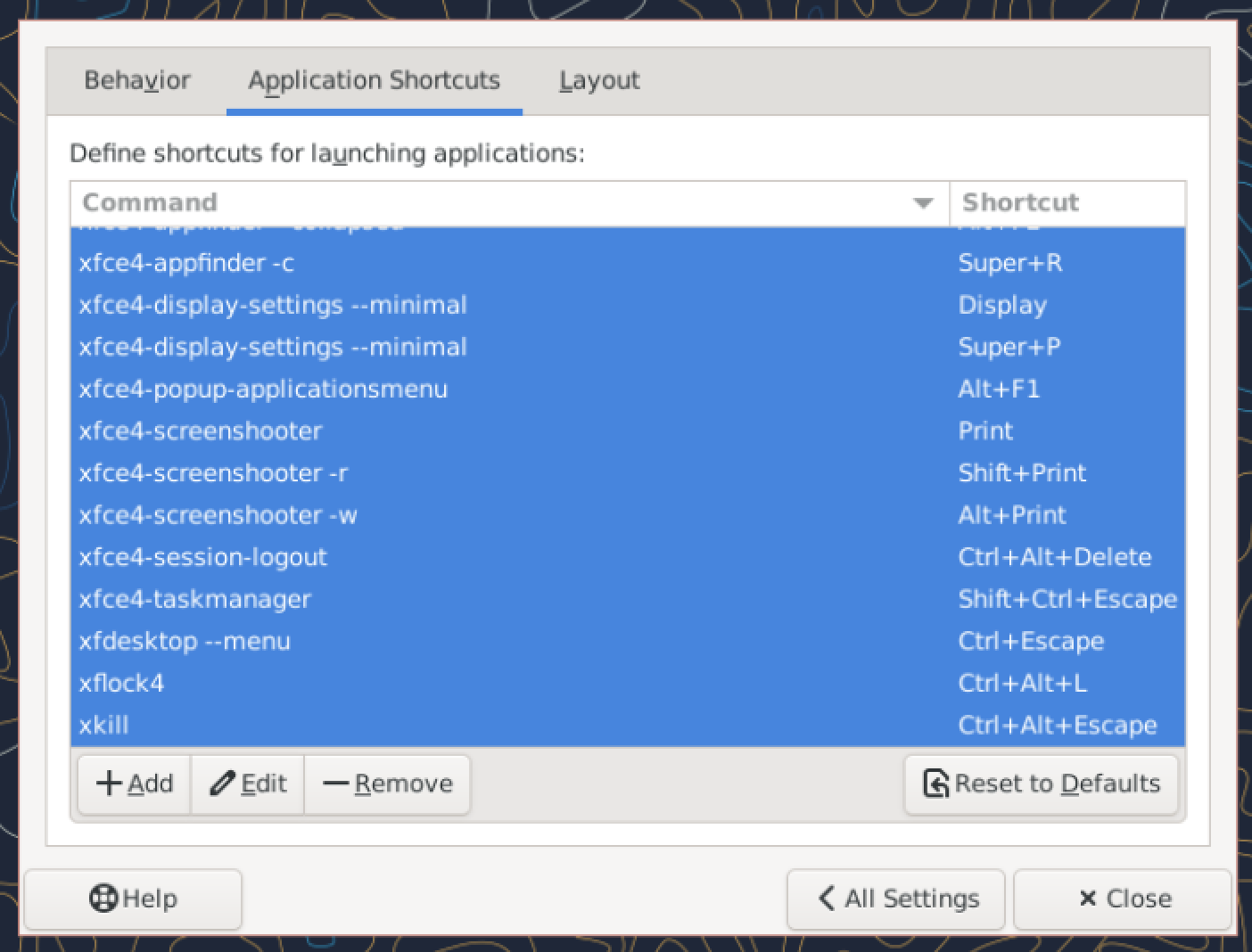Click the pencil icon on Edit button

(222, 784)
